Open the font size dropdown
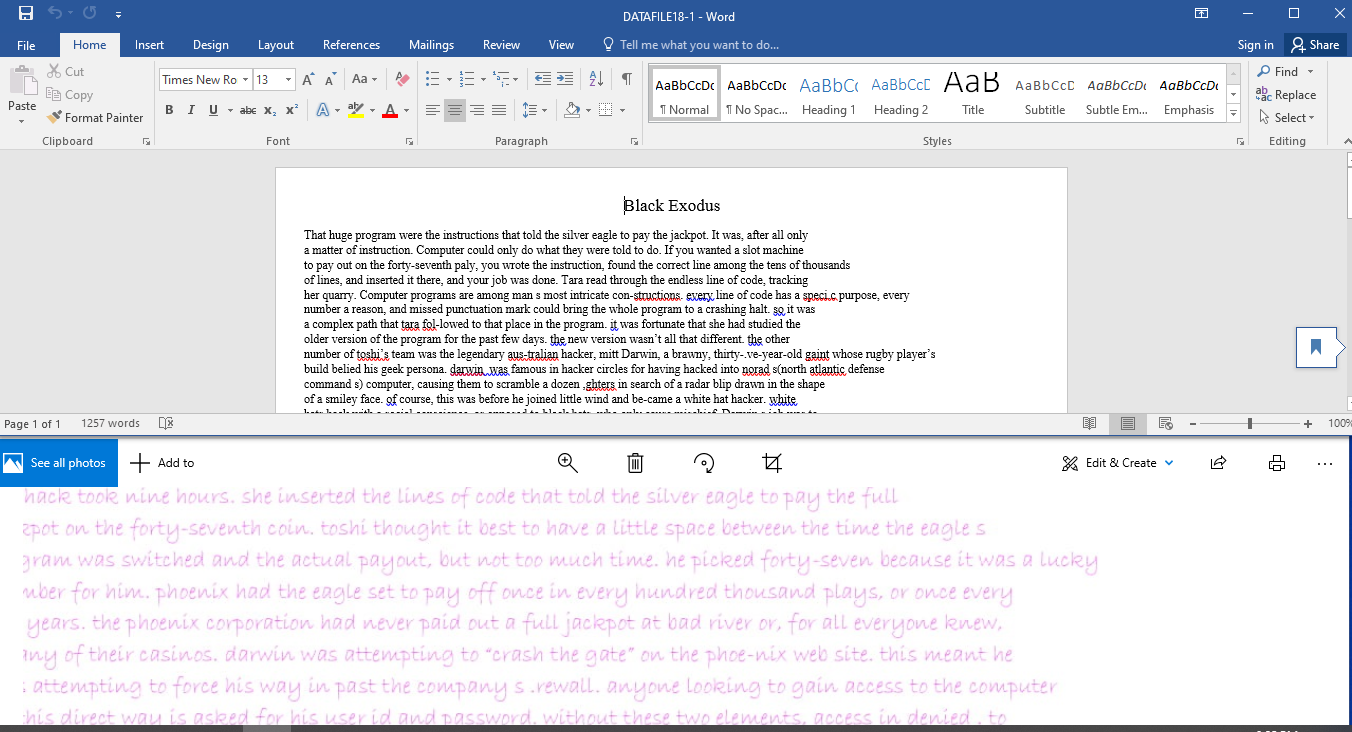1352x732 pixels. coord(287,79)
